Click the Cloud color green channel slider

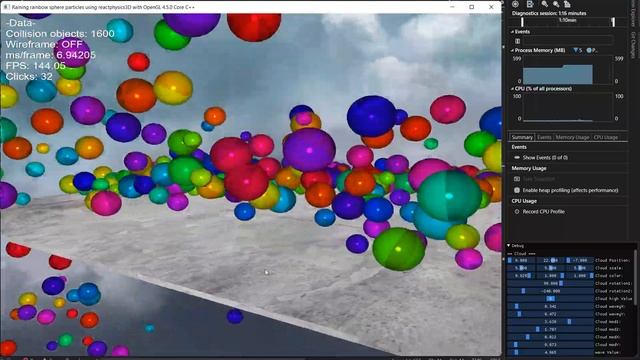[x=550, y=276]
